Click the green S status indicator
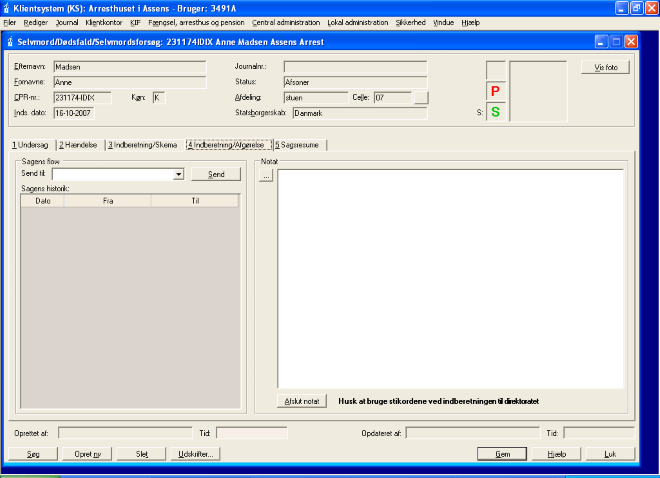The image size is (660, 478). [495, 112]
